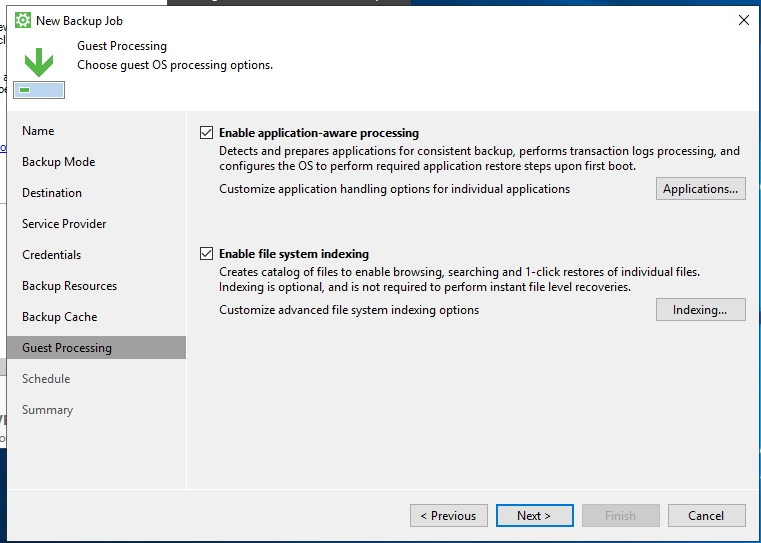761x543 pixels.
Task: Jump to the Credentials step
Action: (52, 255)
